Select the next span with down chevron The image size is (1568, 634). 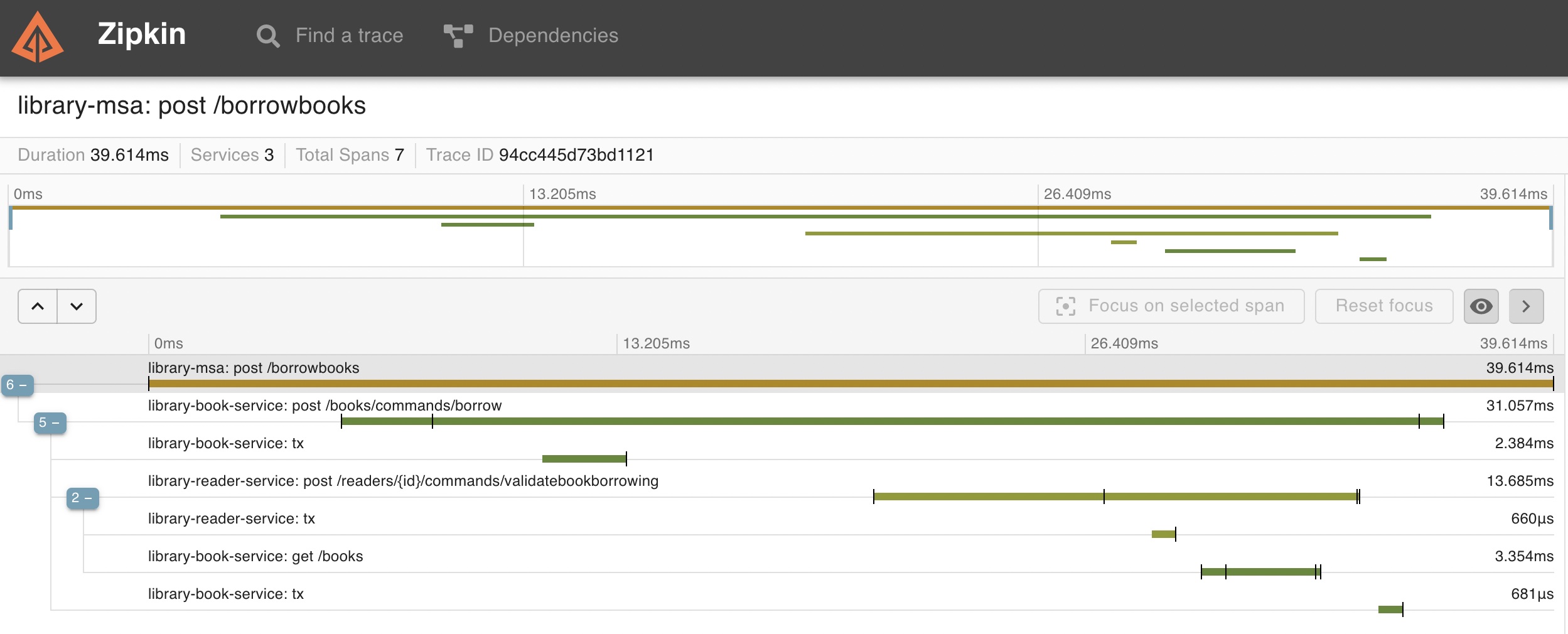[x=77, y=306]
